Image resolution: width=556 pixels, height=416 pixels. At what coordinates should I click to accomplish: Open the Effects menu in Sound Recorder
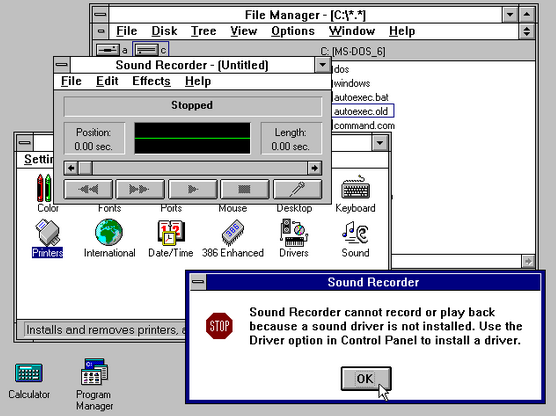(x=151, y=81)
